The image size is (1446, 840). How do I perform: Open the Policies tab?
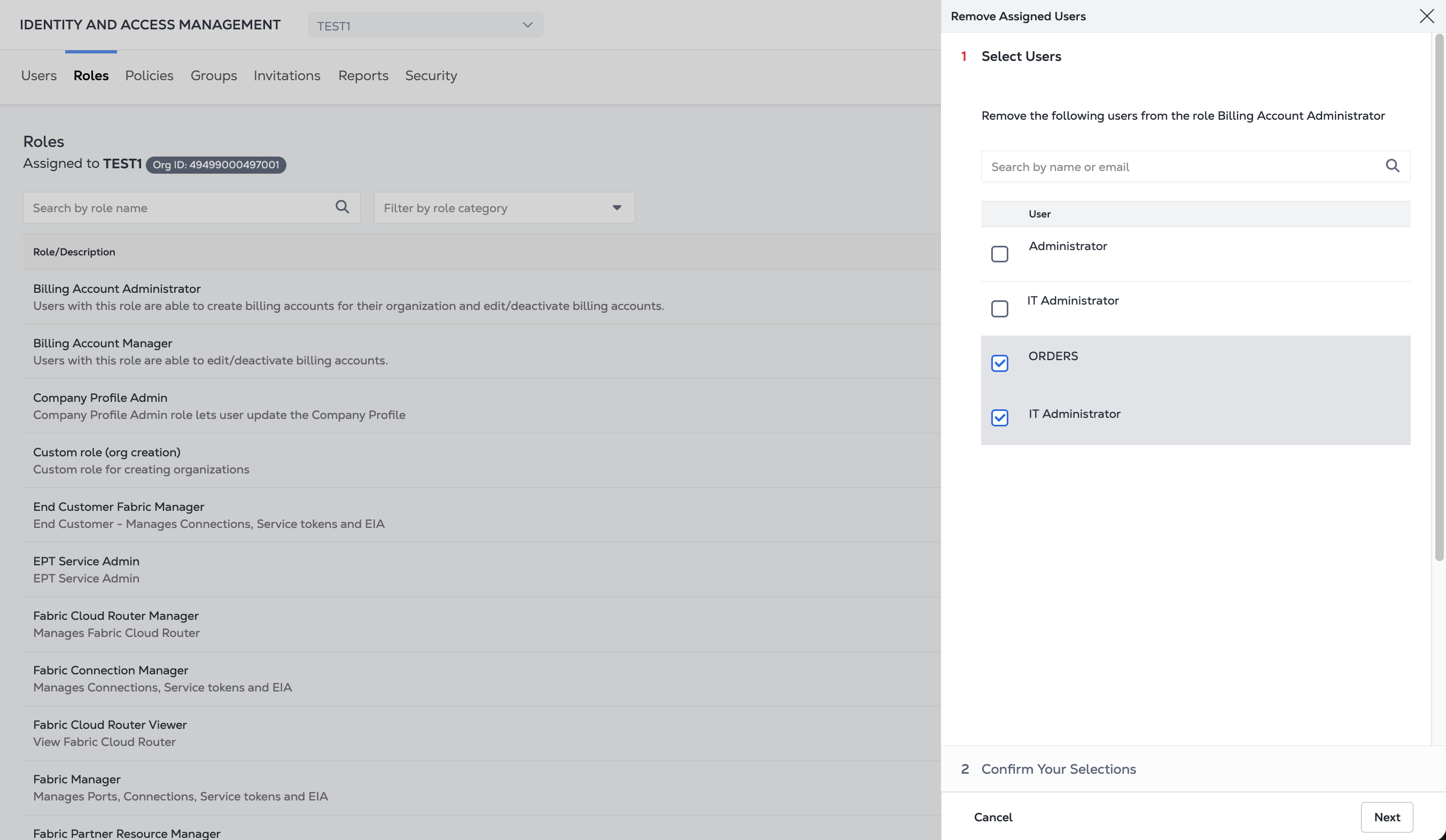149,76
